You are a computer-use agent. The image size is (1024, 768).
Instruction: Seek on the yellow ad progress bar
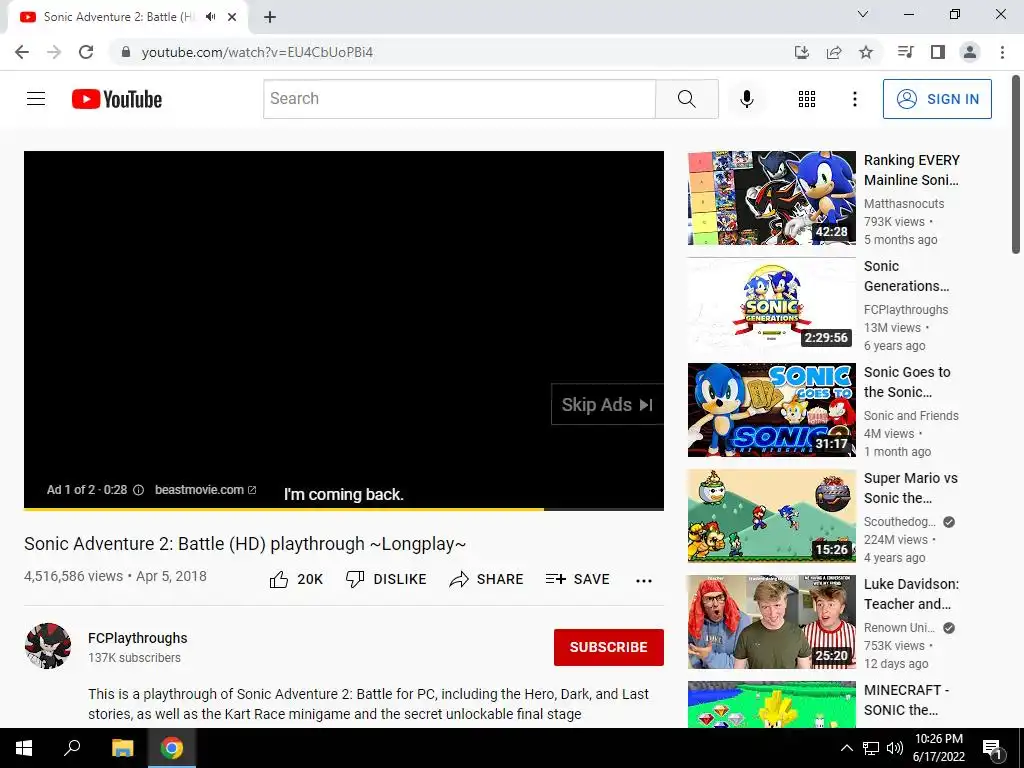click(x=344, y=508)
